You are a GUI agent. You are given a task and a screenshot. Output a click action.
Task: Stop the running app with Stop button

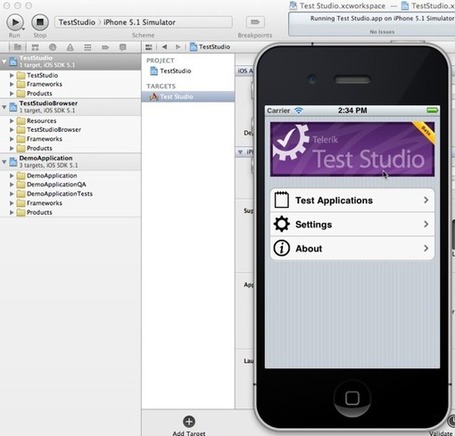[x=40, y=22]
